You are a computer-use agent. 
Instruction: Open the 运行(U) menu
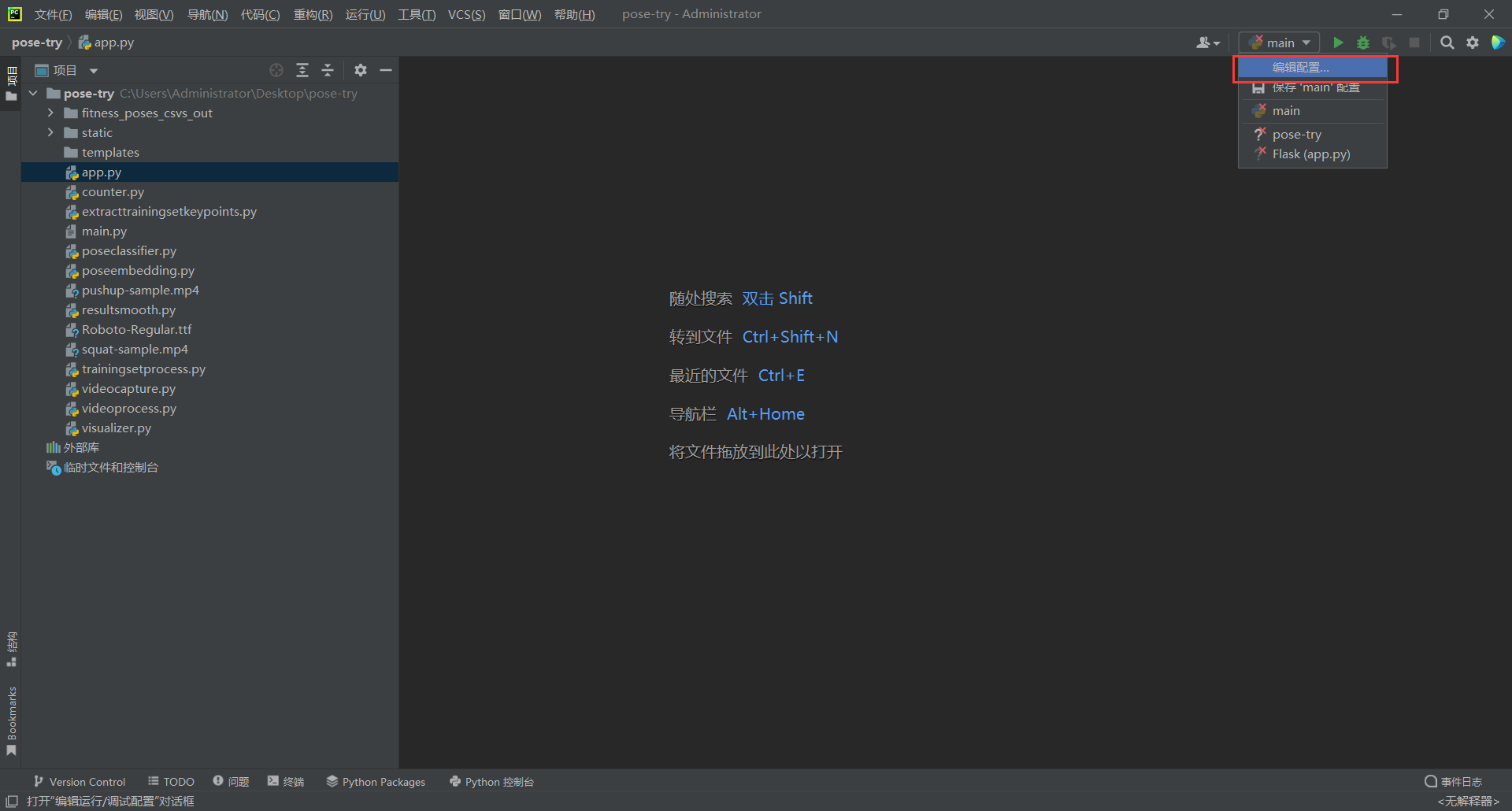coord(365,14)
